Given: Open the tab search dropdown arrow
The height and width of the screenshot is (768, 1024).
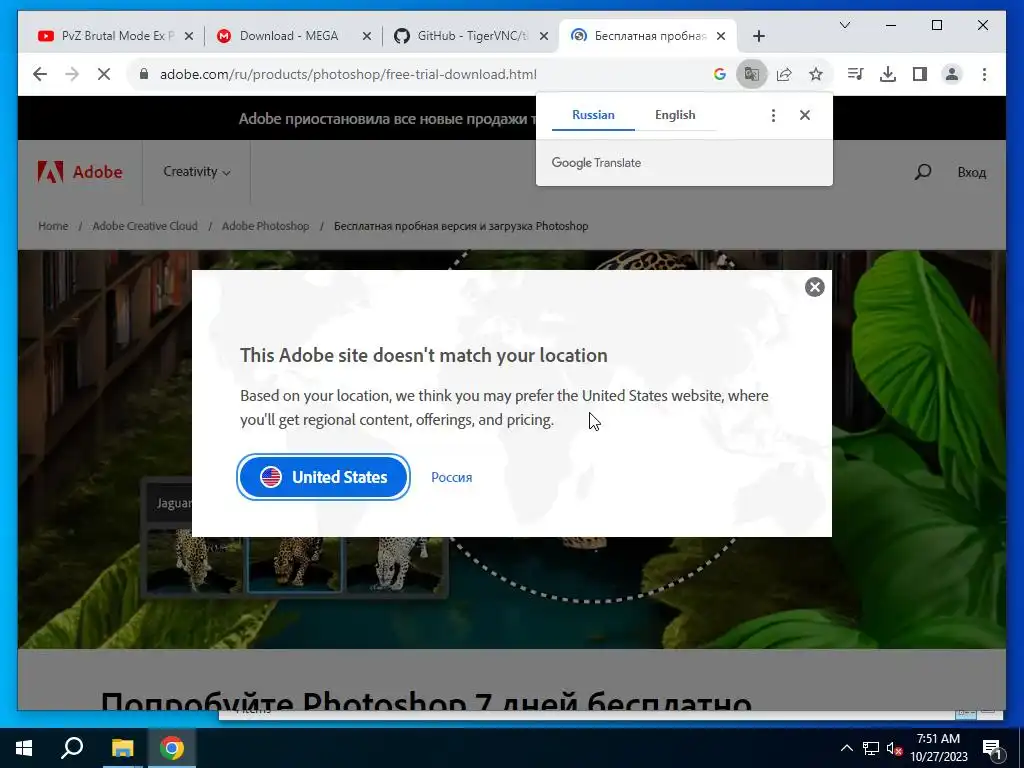Looking at the screenshot, I should [x=844, y=25].
